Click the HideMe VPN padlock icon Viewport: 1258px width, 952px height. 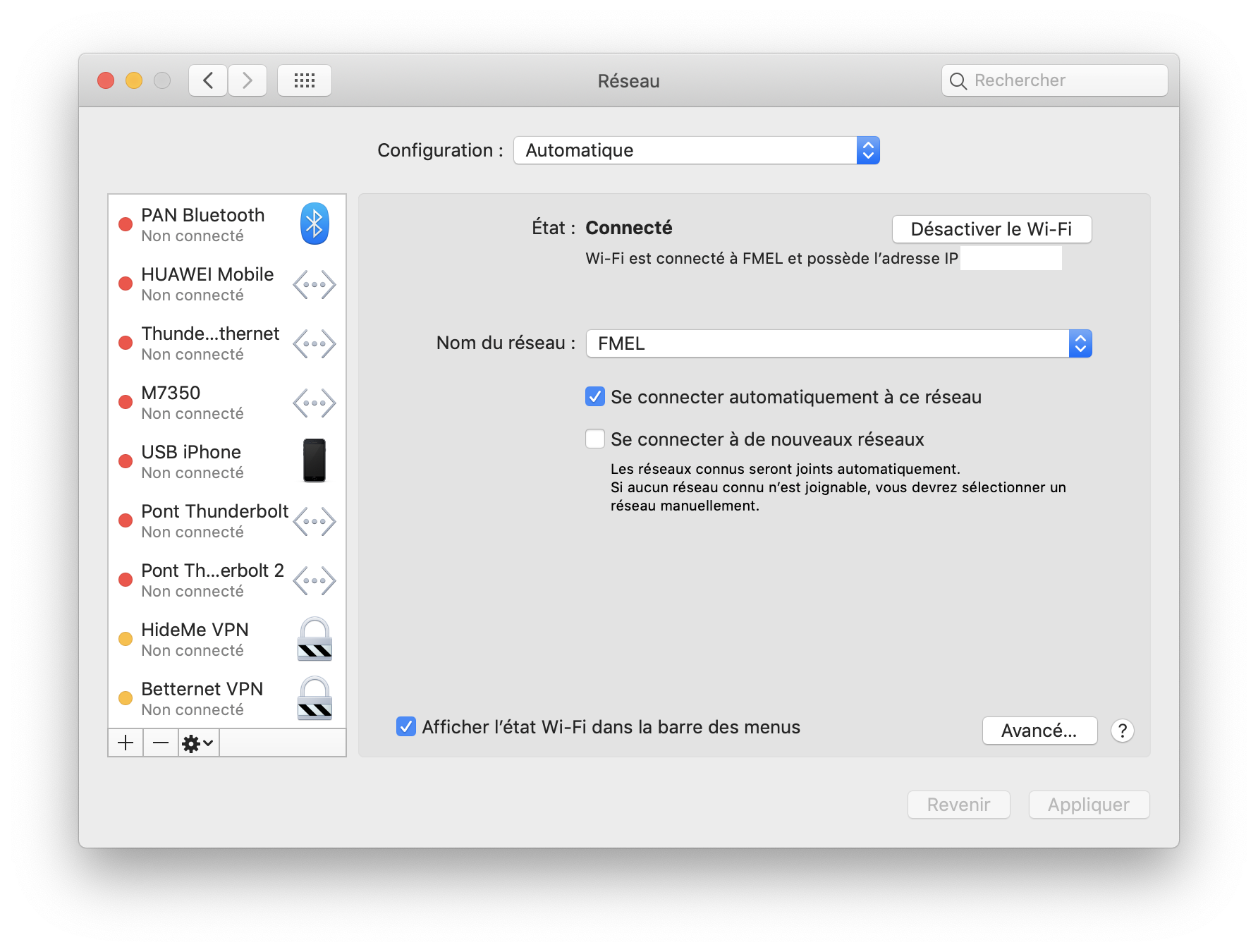(x=314, y=639)
